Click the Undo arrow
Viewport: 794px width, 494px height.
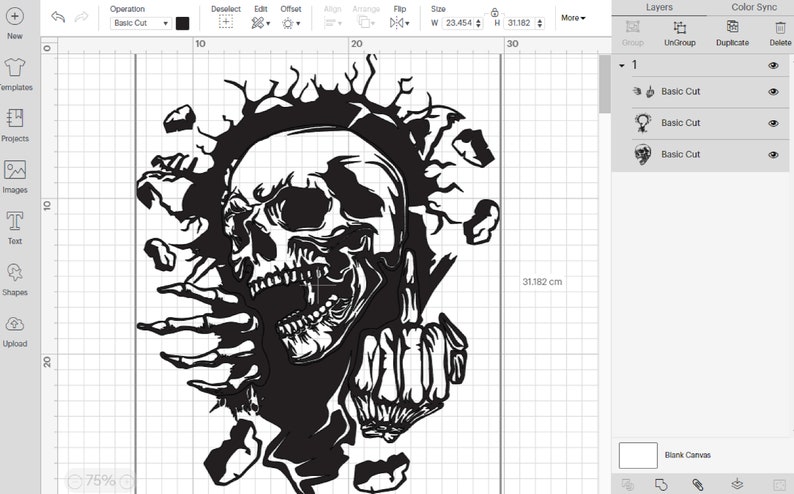point(58,17)
